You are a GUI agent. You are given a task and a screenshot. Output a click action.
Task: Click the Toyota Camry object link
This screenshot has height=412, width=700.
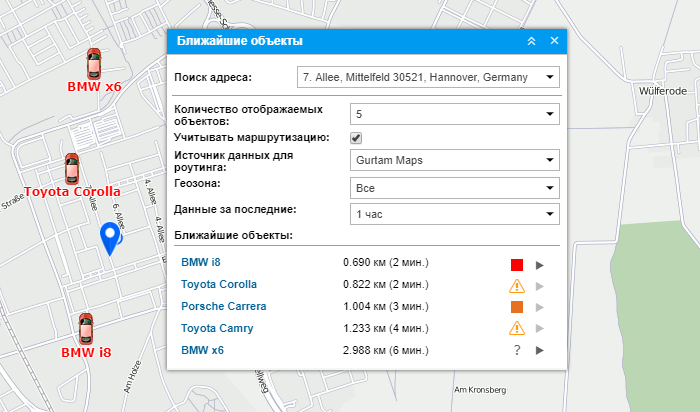tap(216, 328)
